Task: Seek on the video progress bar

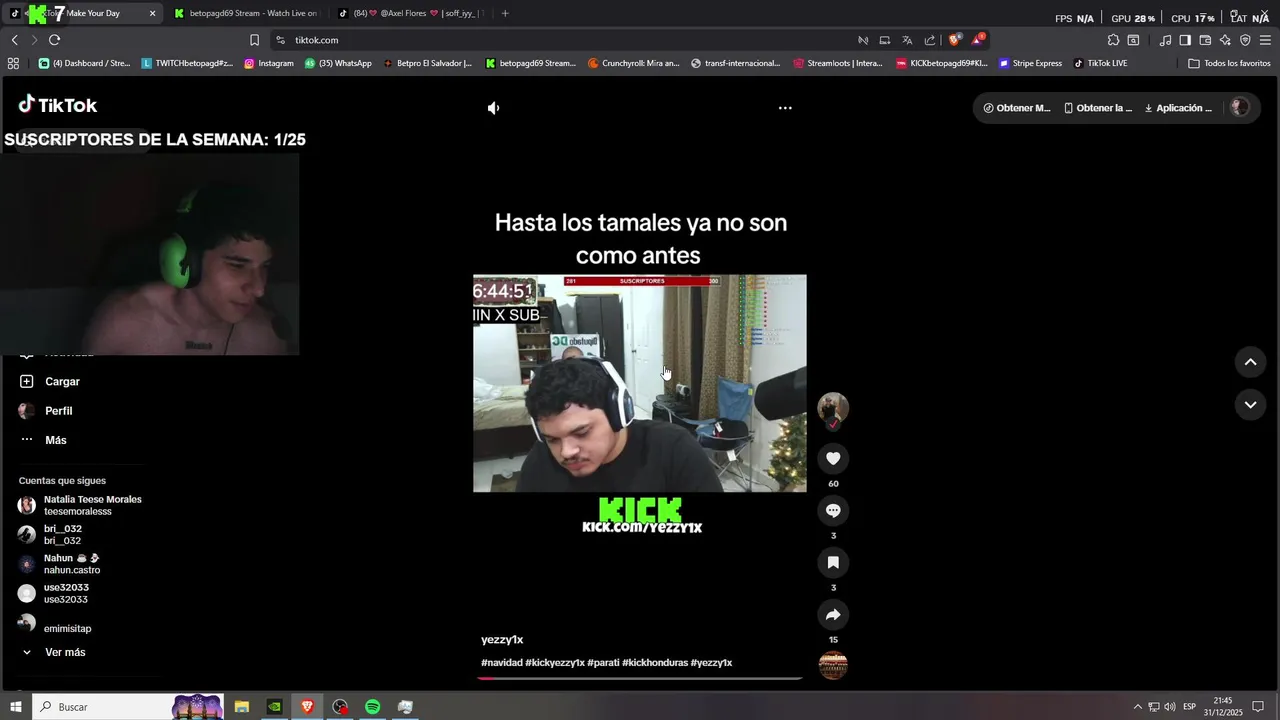Action: click(640, 678)
